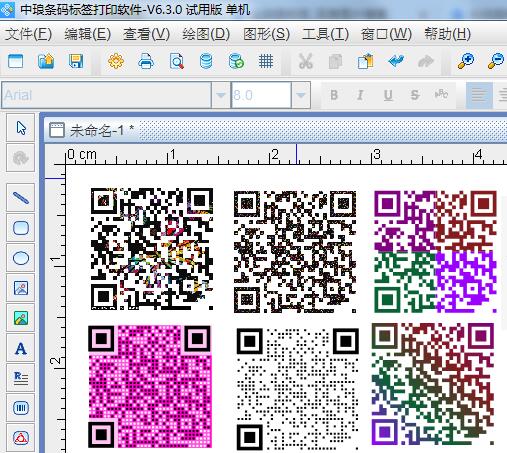Open the 文件(F) menu

click(x=28, y=34)
